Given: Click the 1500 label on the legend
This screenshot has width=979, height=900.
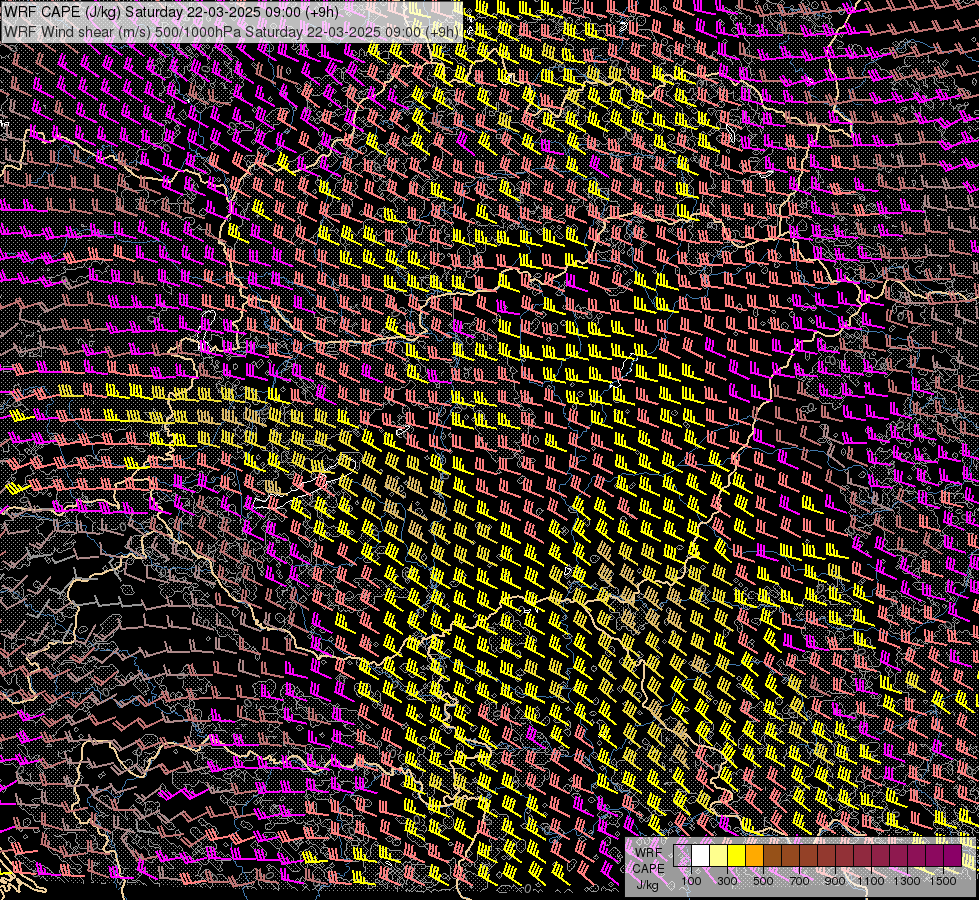Looking at the screenshot, I should coord(943,881).
